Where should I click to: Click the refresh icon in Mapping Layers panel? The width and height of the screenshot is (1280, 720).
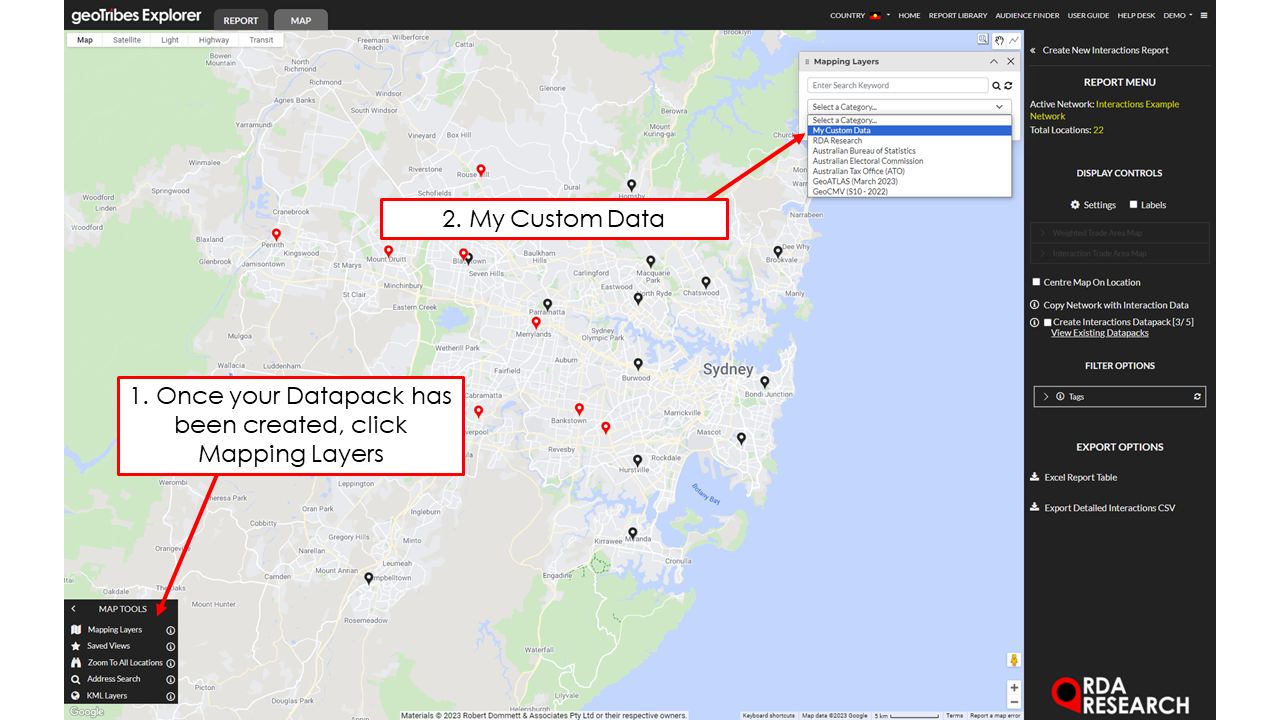click(x=1008, y=86)
